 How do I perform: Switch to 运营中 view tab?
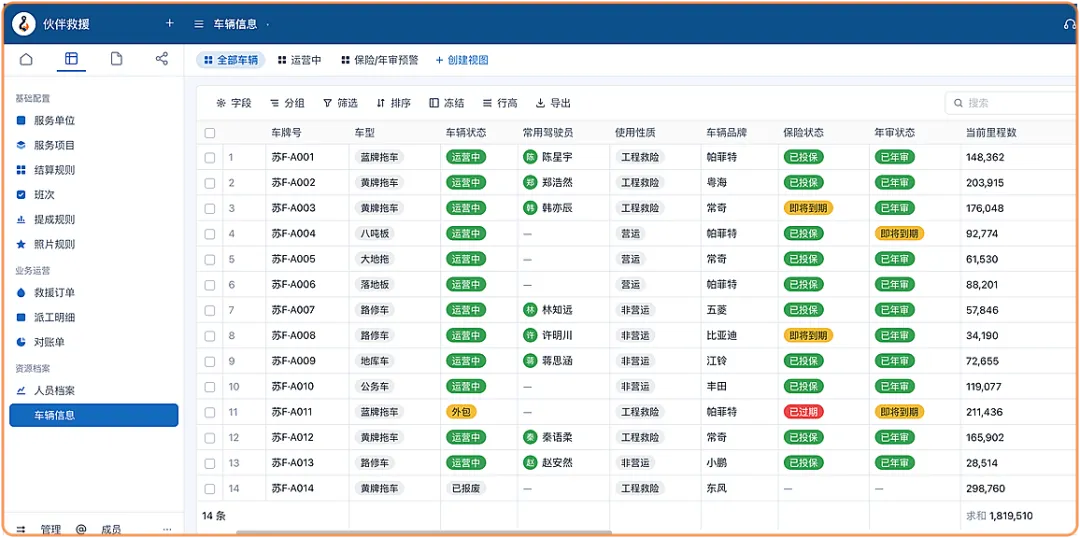point(300,60)
